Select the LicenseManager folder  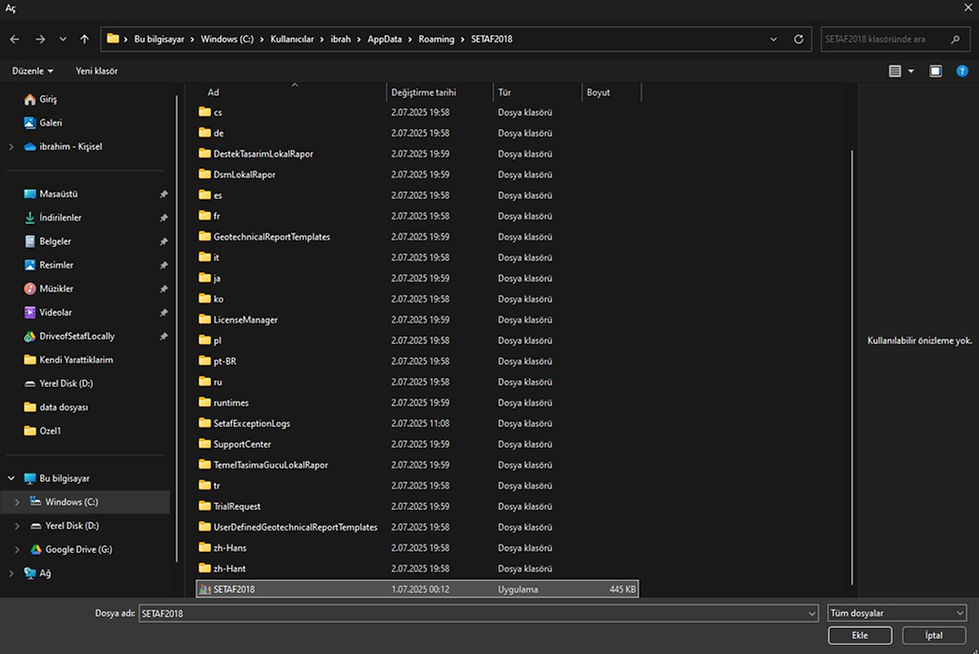click(x=245, y=320)
